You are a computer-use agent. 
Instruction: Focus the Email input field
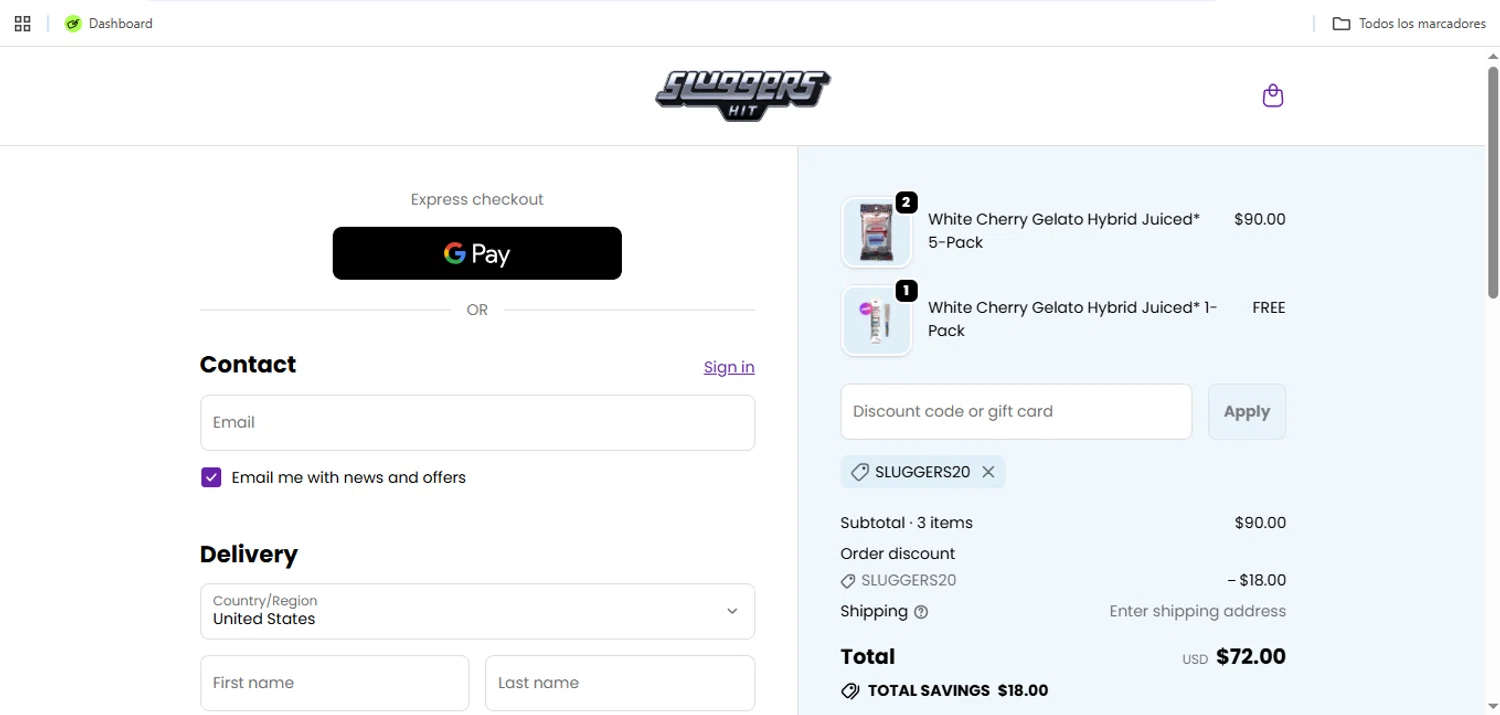[x=477, y=422]
